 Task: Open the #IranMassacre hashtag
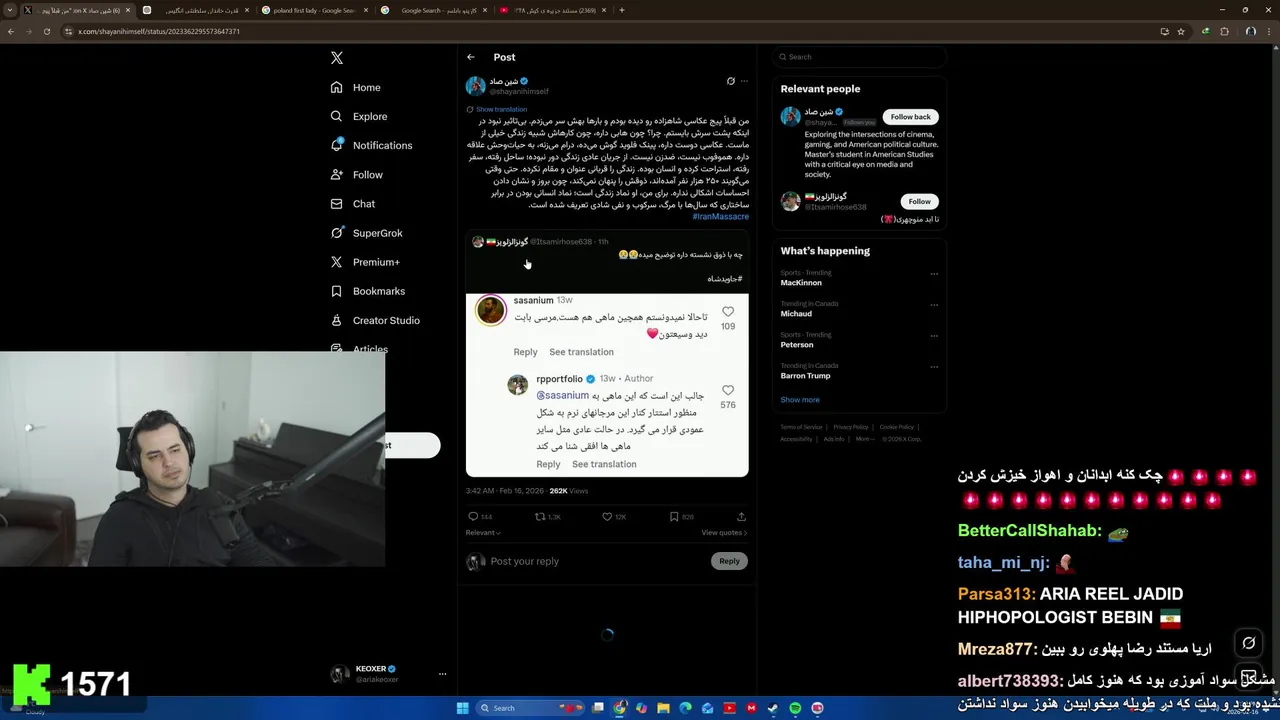coord(720,216)
